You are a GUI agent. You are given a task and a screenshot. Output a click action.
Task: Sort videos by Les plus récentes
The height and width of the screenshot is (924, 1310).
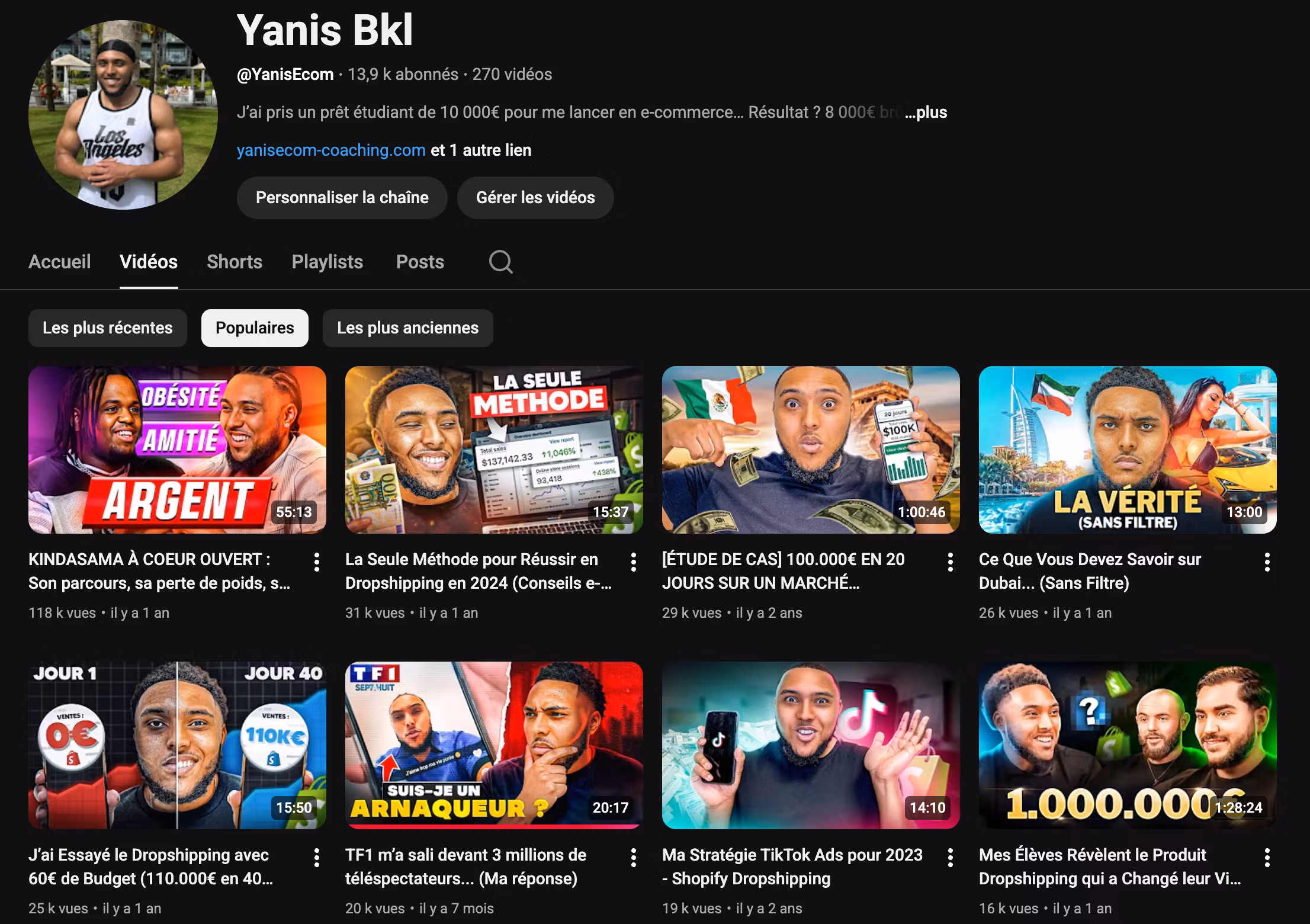(x=108, y=328)
